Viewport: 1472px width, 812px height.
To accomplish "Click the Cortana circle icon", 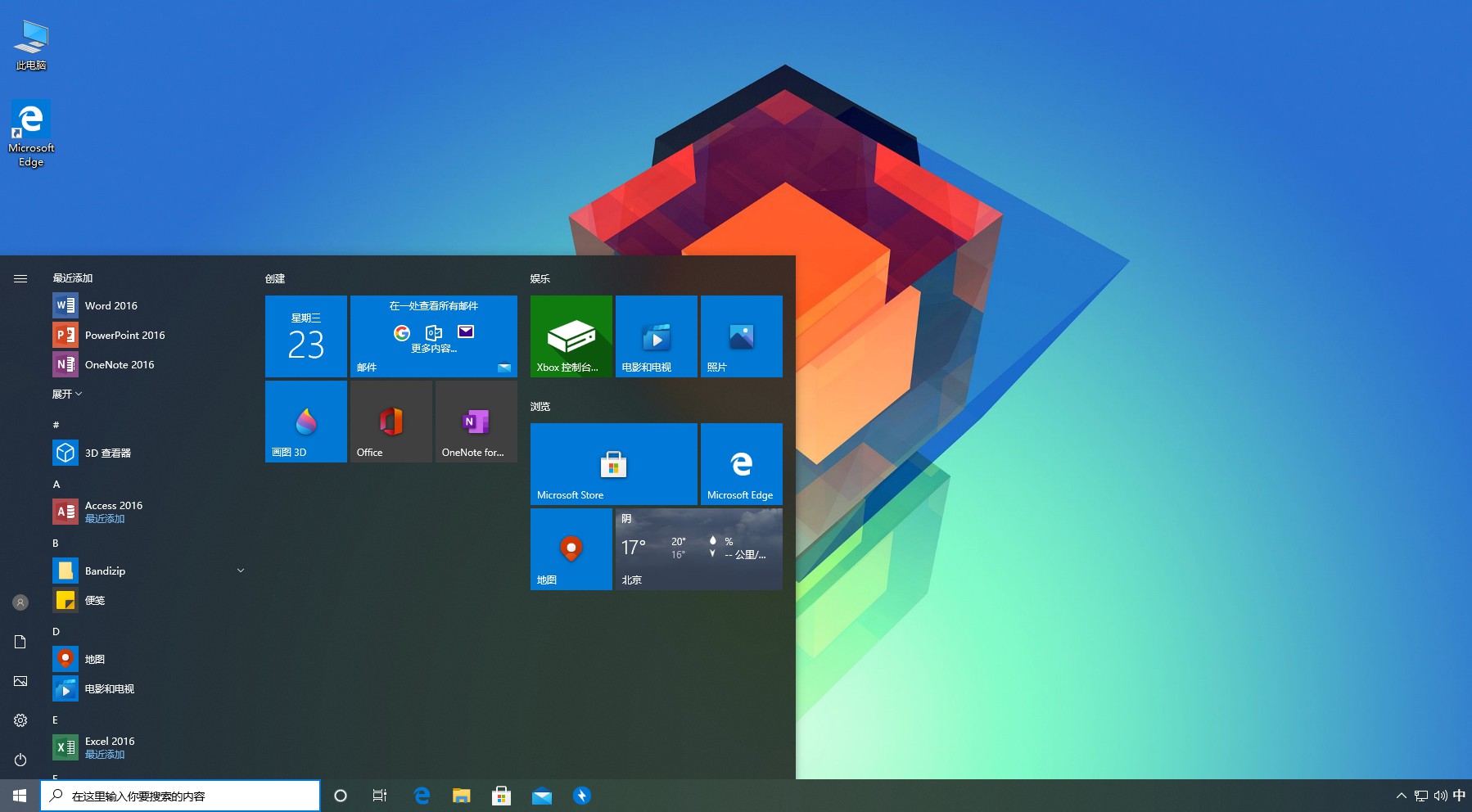I will pos(341,796).
